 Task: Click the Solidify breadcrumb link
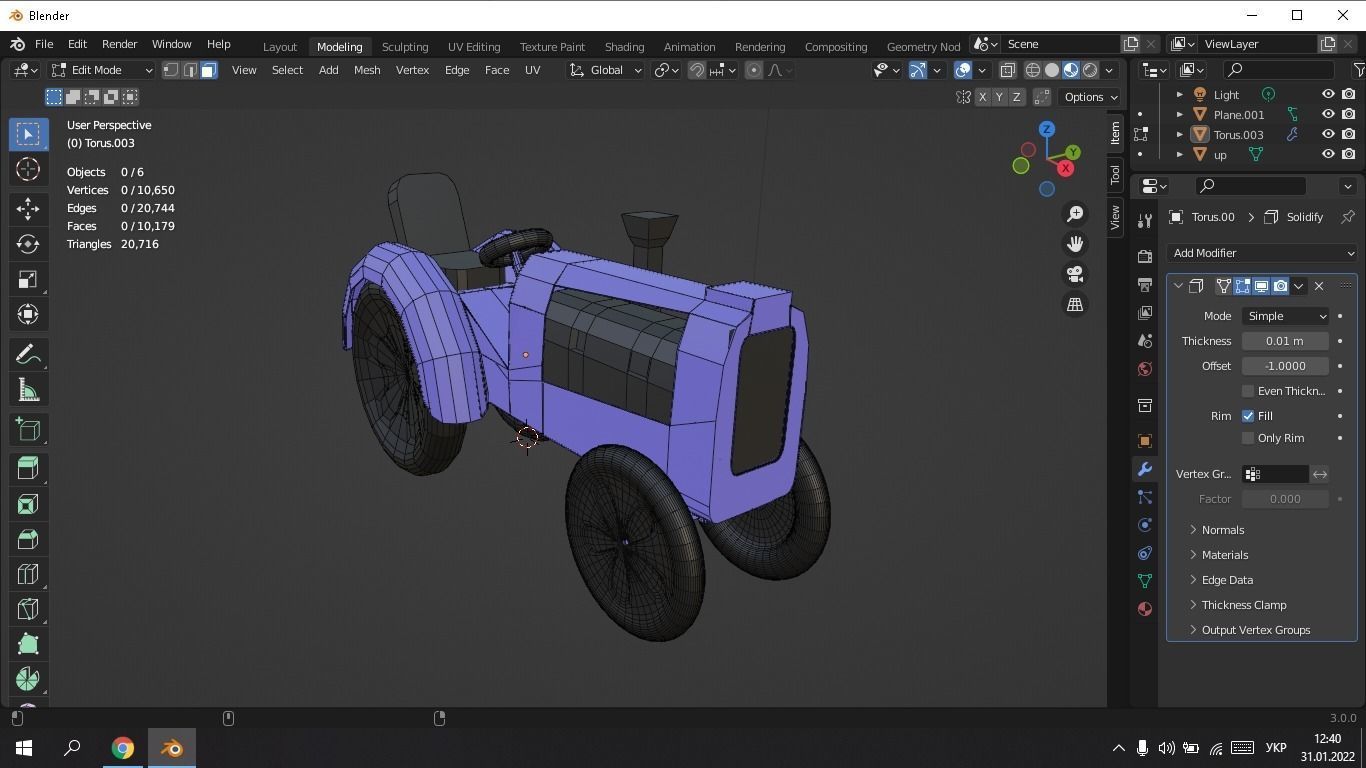click(x=1304, y=216)
